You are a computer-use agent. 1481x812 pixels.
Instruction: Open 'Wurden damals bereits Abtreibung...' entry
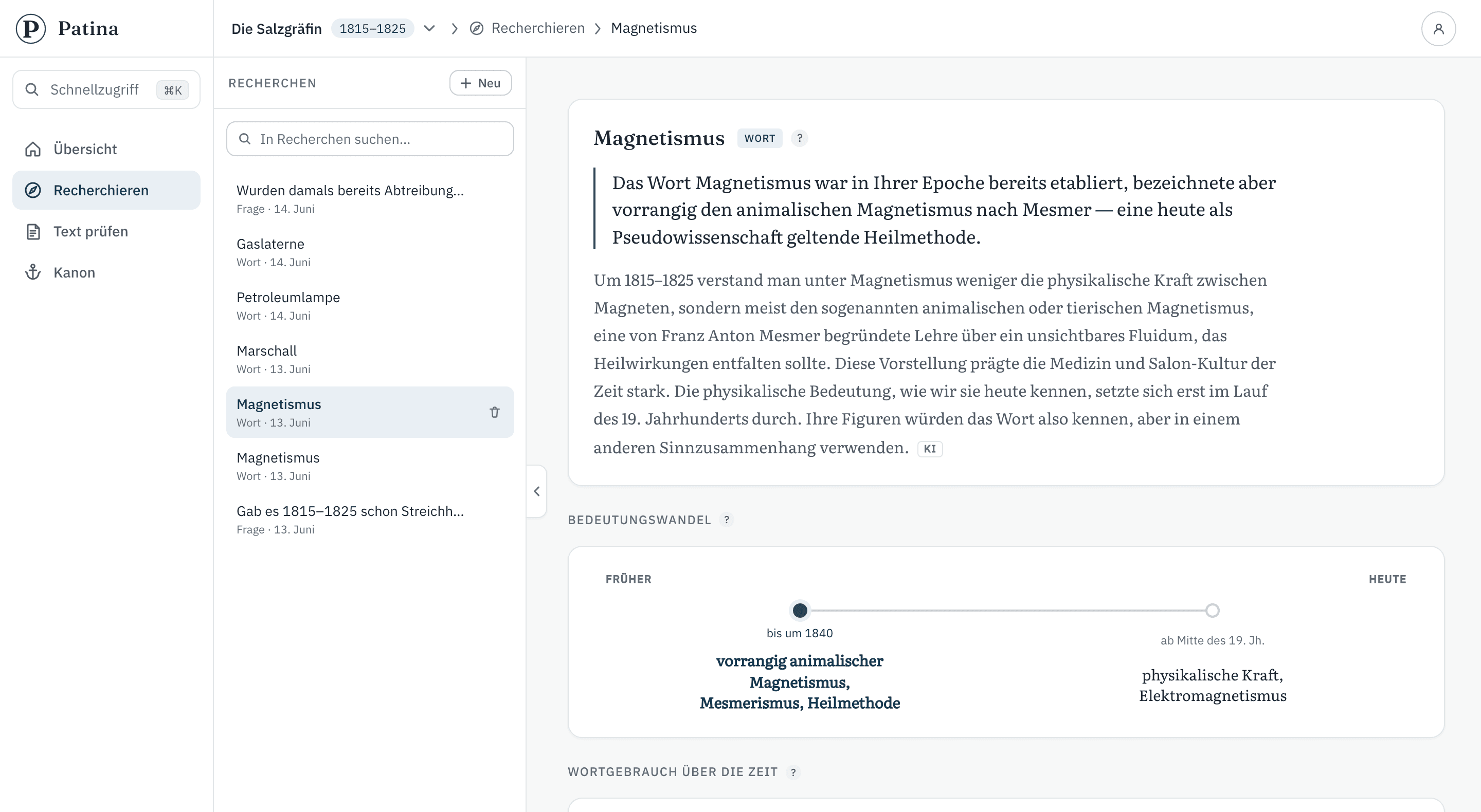[x=370, y=199]
